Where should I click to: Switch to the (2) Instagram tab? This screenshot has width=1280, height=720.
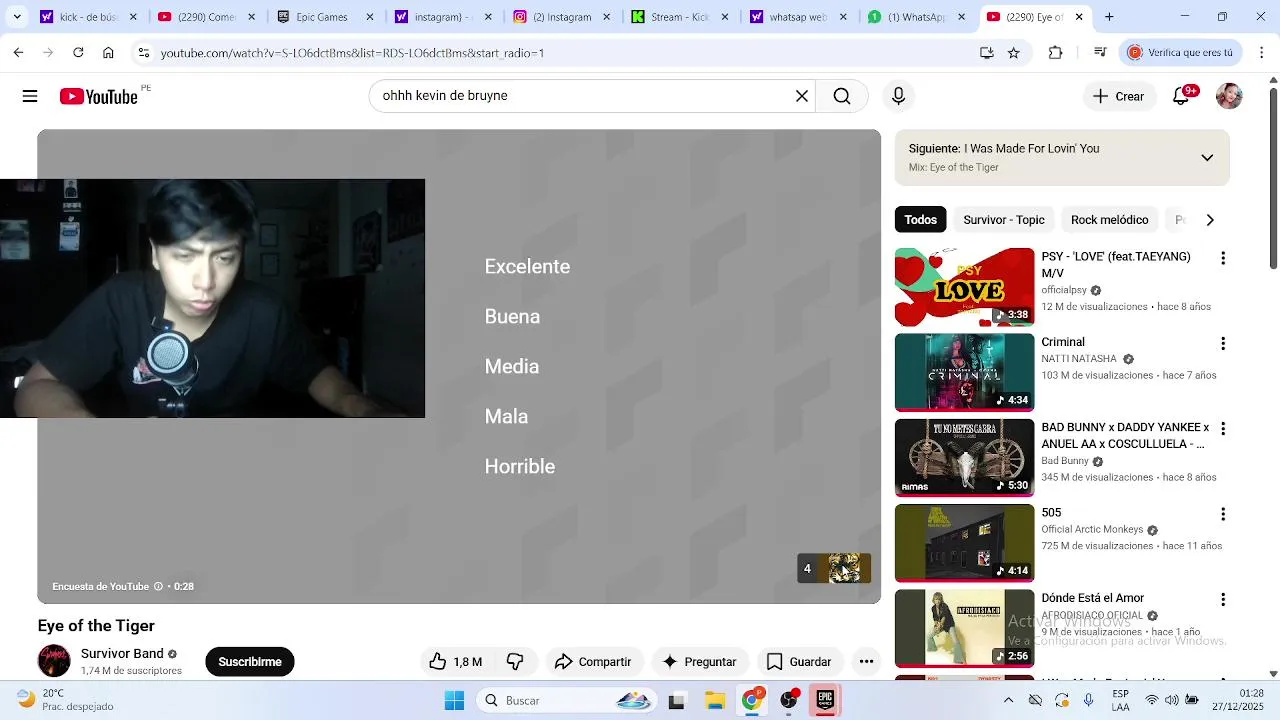(x=562, y=17)
